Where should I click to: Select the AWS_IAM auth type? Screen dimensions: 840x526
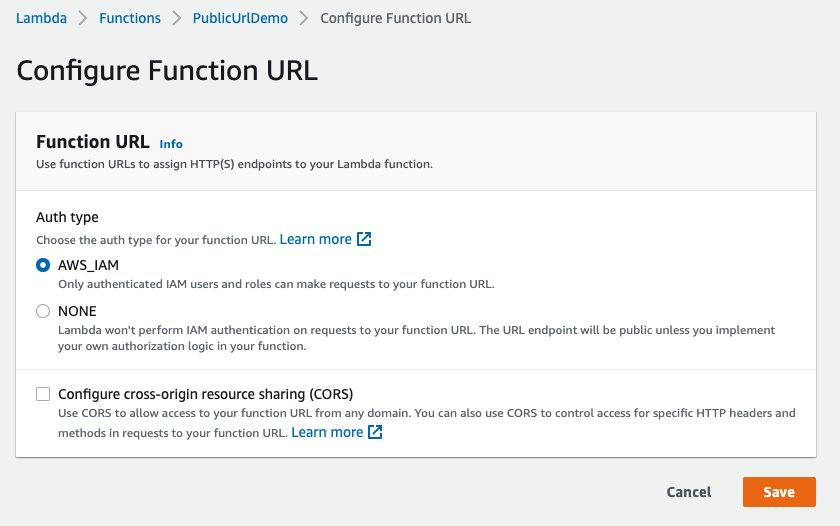coord(43,265)
